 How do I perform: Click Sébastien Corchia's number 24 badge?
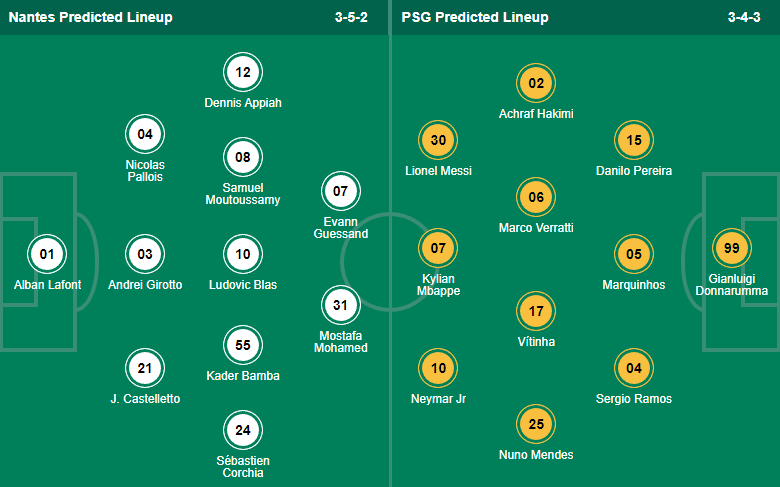click(x=243, y=431)
